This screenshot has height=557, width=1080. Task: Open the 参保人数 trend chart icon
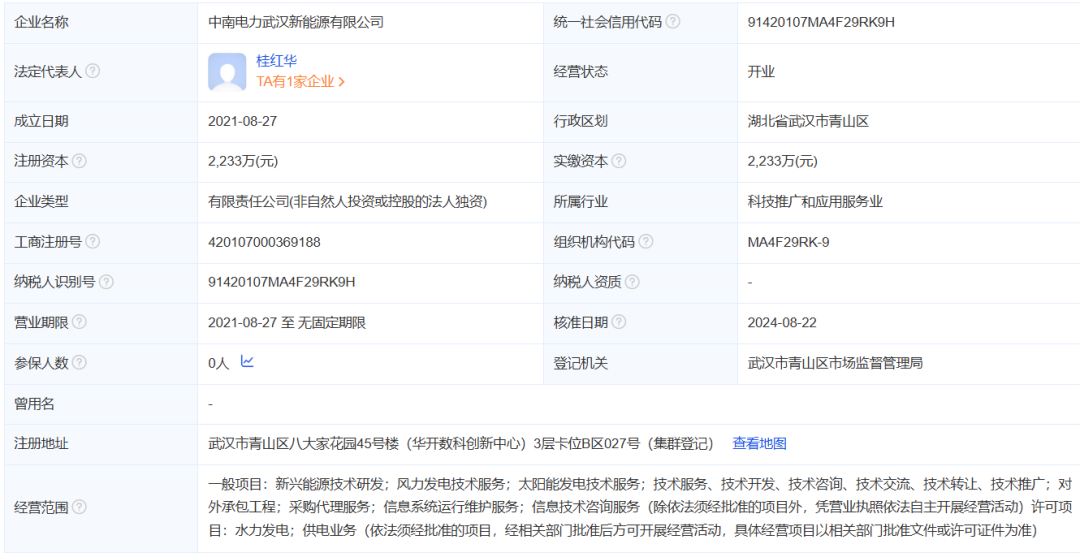point(247,361)
